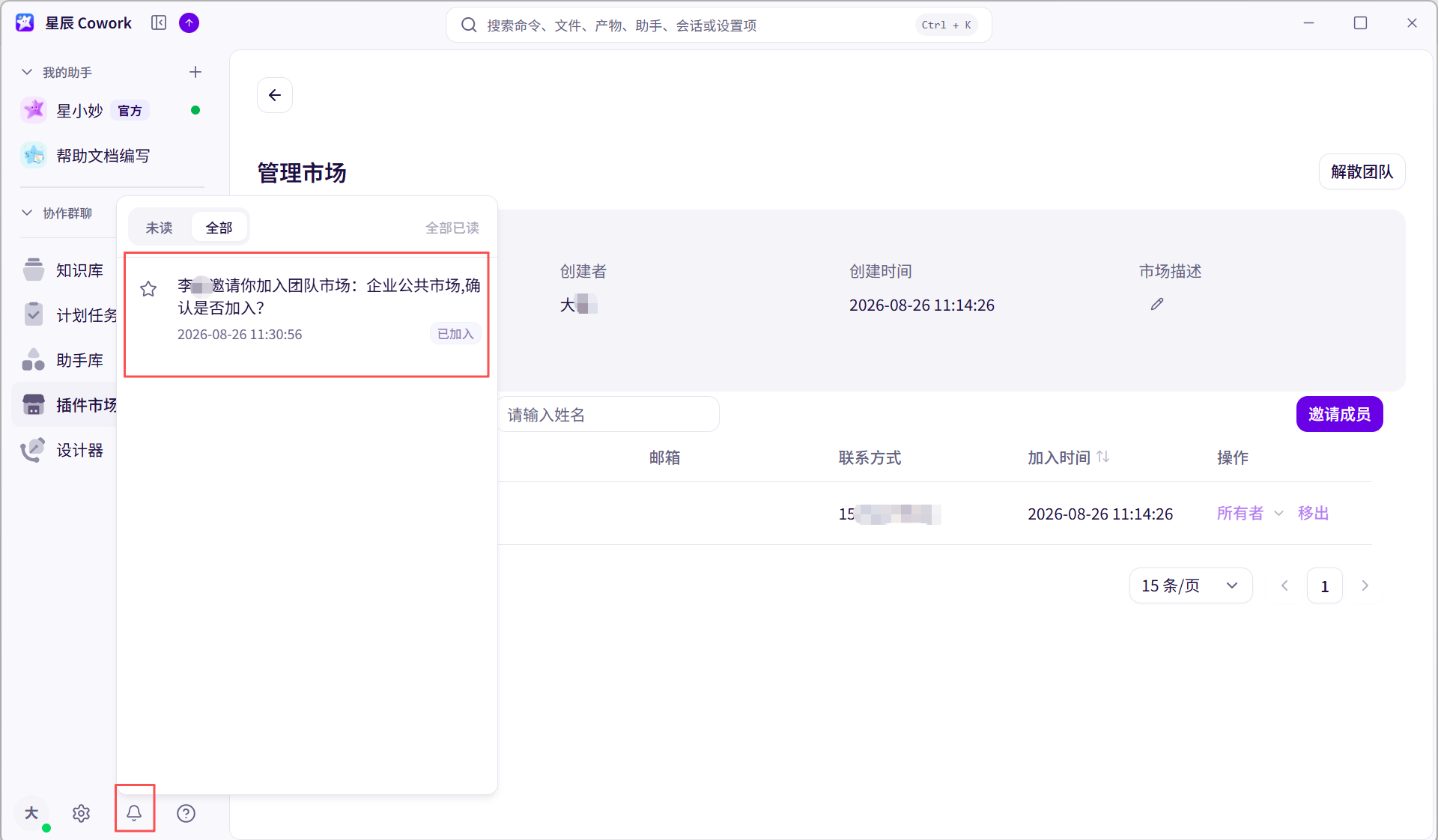
Task: Add a new assistant with plus icon
Action: pyautogui.click(x=195, y=72)
